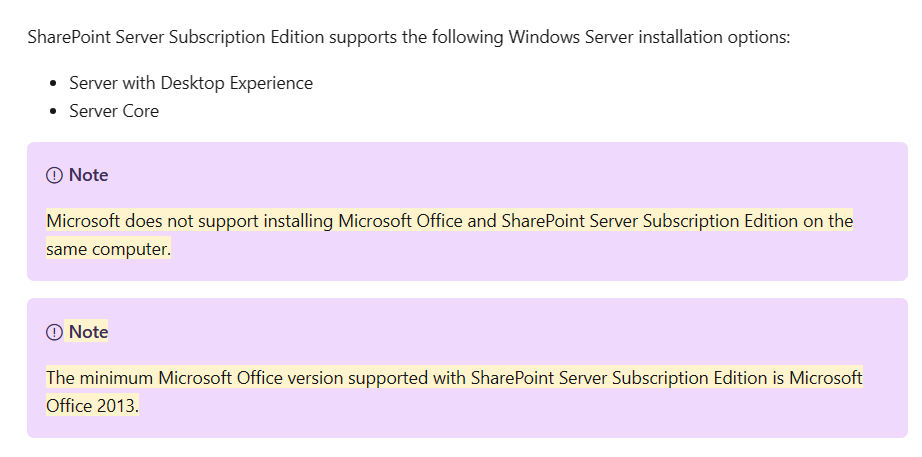This screenshot has height=457, width=922.
Task: Click the info icon in the first Note
Action: (54, 175)
